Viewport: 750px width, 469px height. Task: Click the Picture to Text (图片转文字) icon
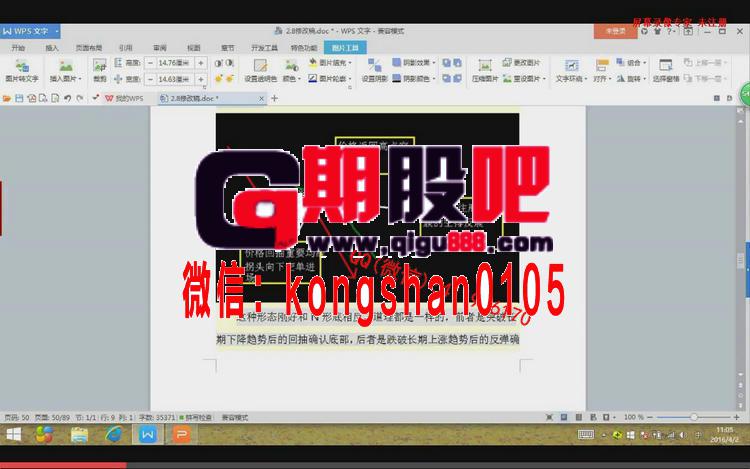coord(21,68)
